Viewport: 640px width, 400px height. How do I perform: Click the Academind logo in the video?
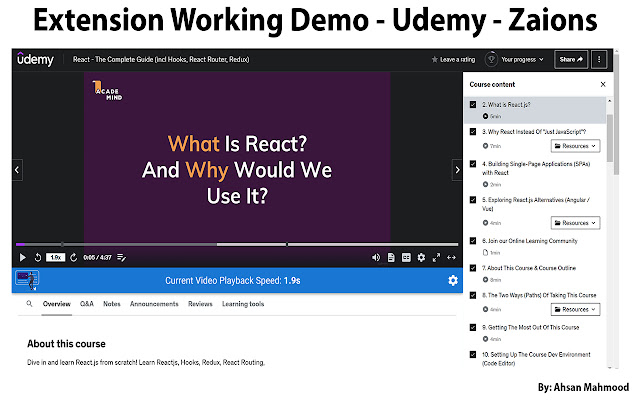click(x=107, y=90)
